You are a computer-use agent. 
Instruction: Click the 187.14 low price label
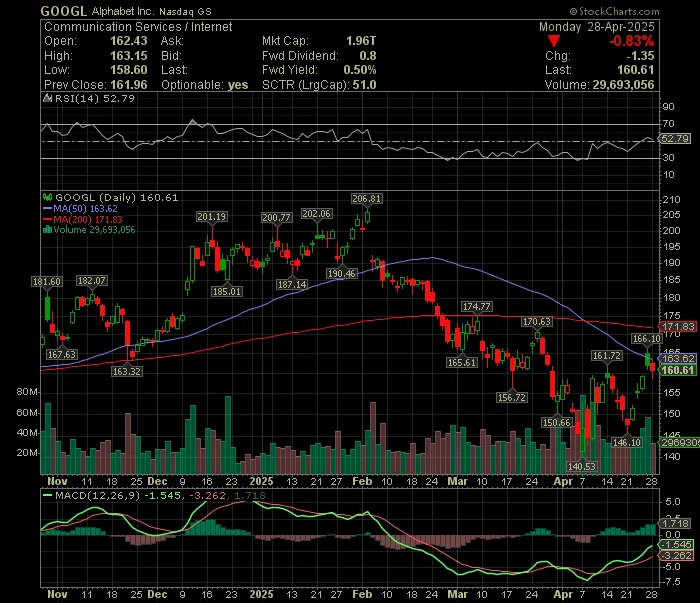pos(292,284)
